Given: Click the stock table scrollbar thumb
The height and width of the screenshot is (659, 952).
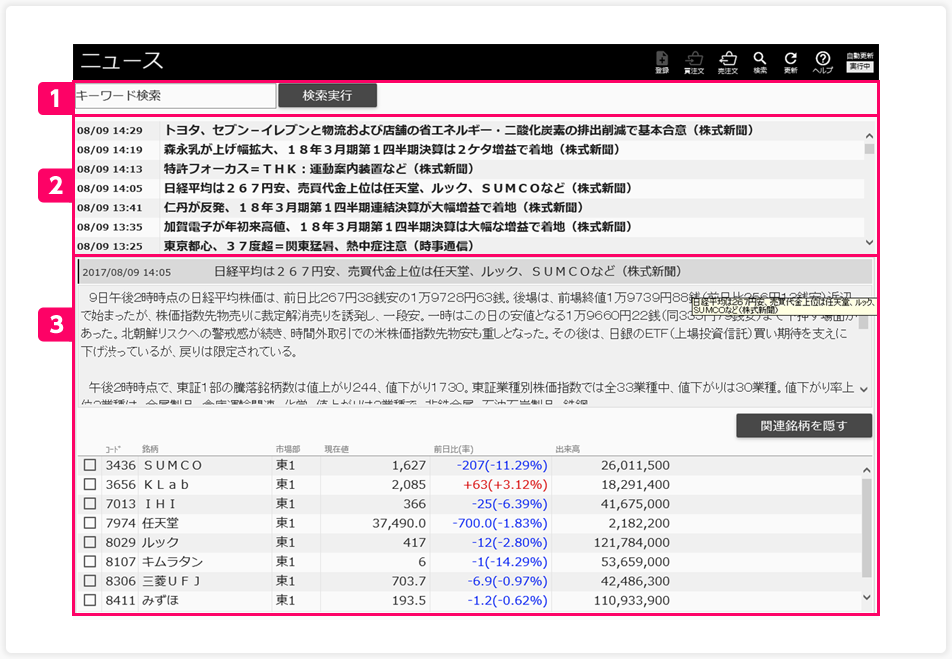Looking at the screenshot, I should click(867, 528).
